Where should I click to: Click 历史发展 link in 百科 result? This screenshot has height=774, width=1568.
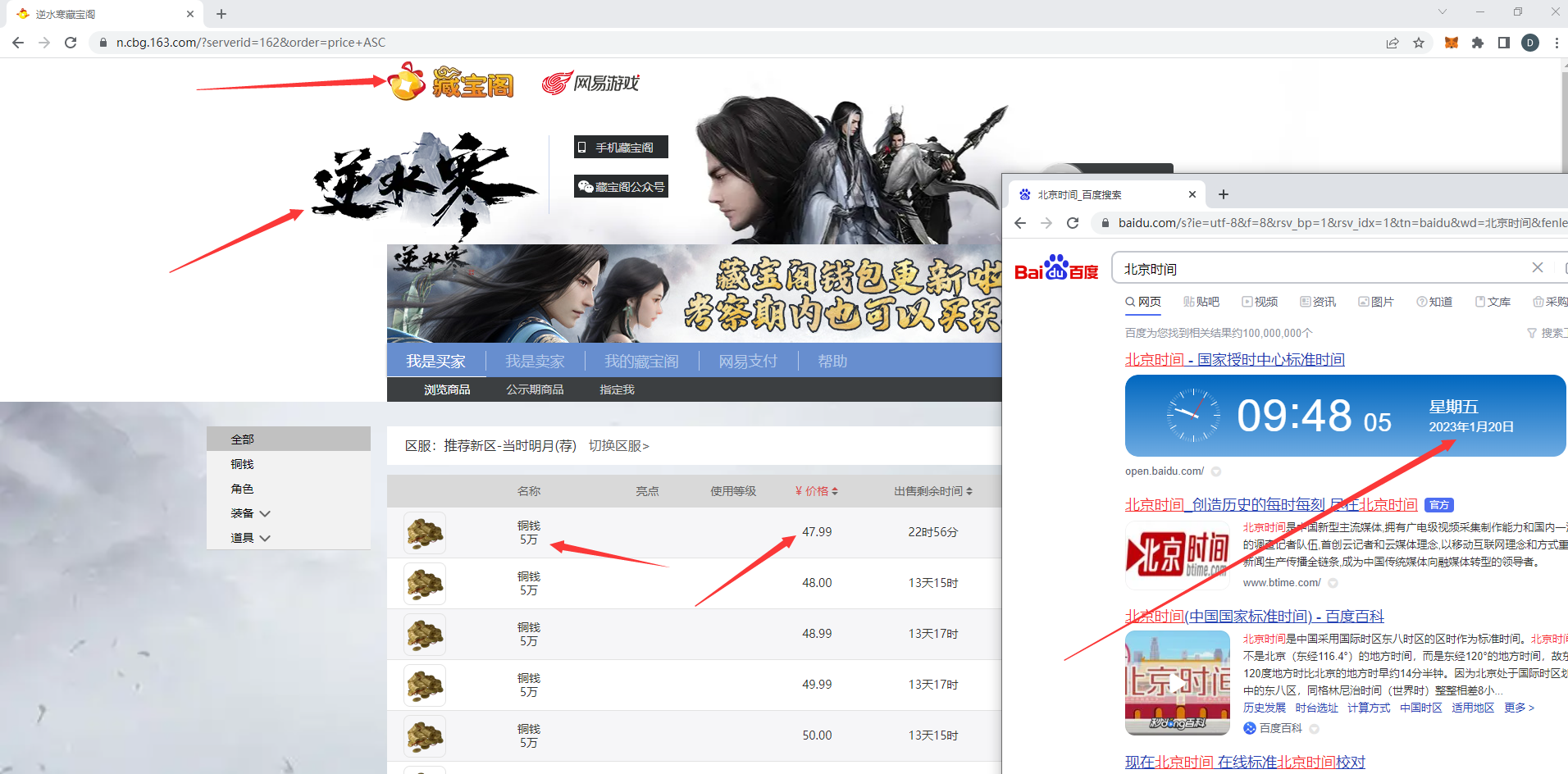pos(1265,708)
